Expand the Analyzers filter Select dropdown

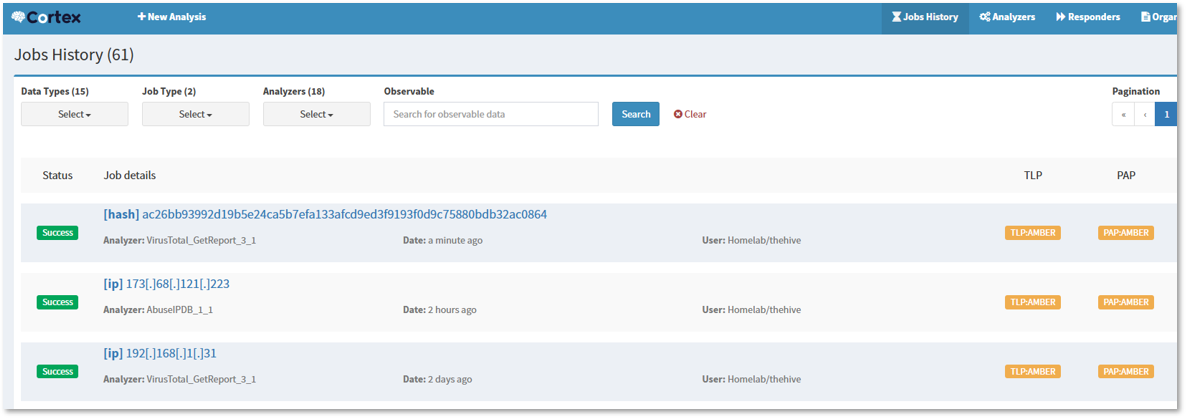click(316, 114)
